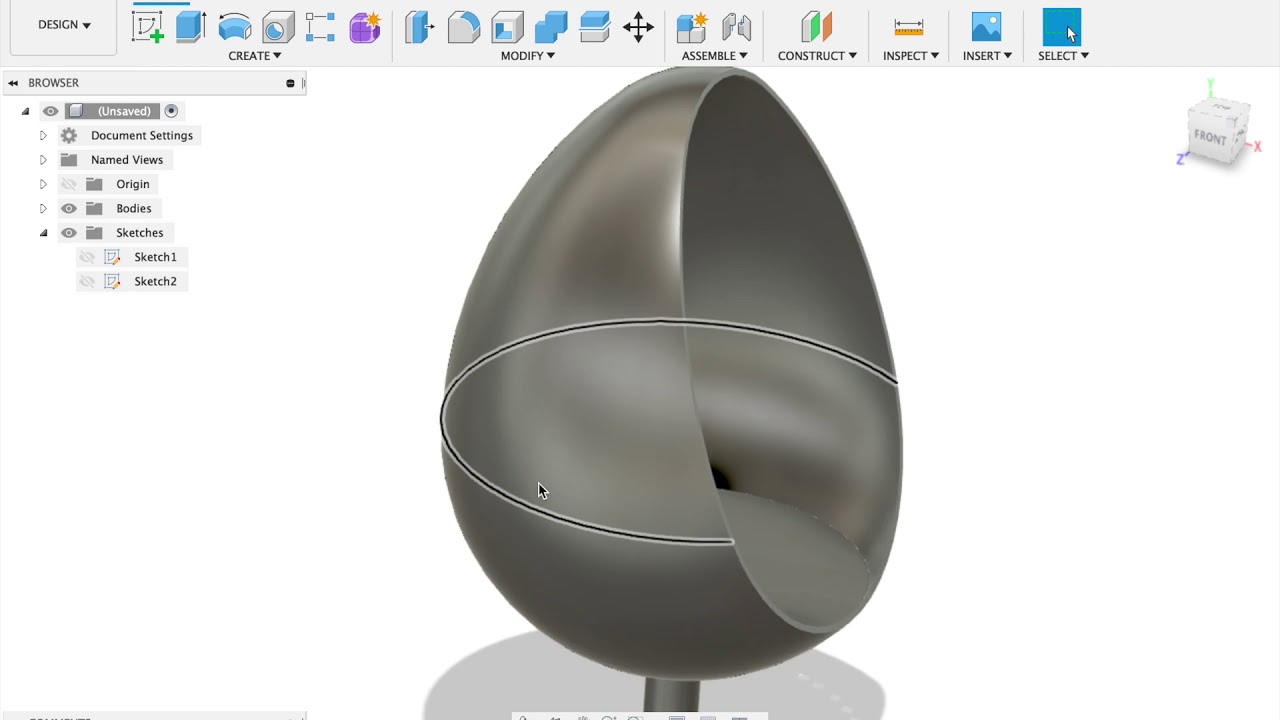Activate the Select cursor tool

point(1062,27)
